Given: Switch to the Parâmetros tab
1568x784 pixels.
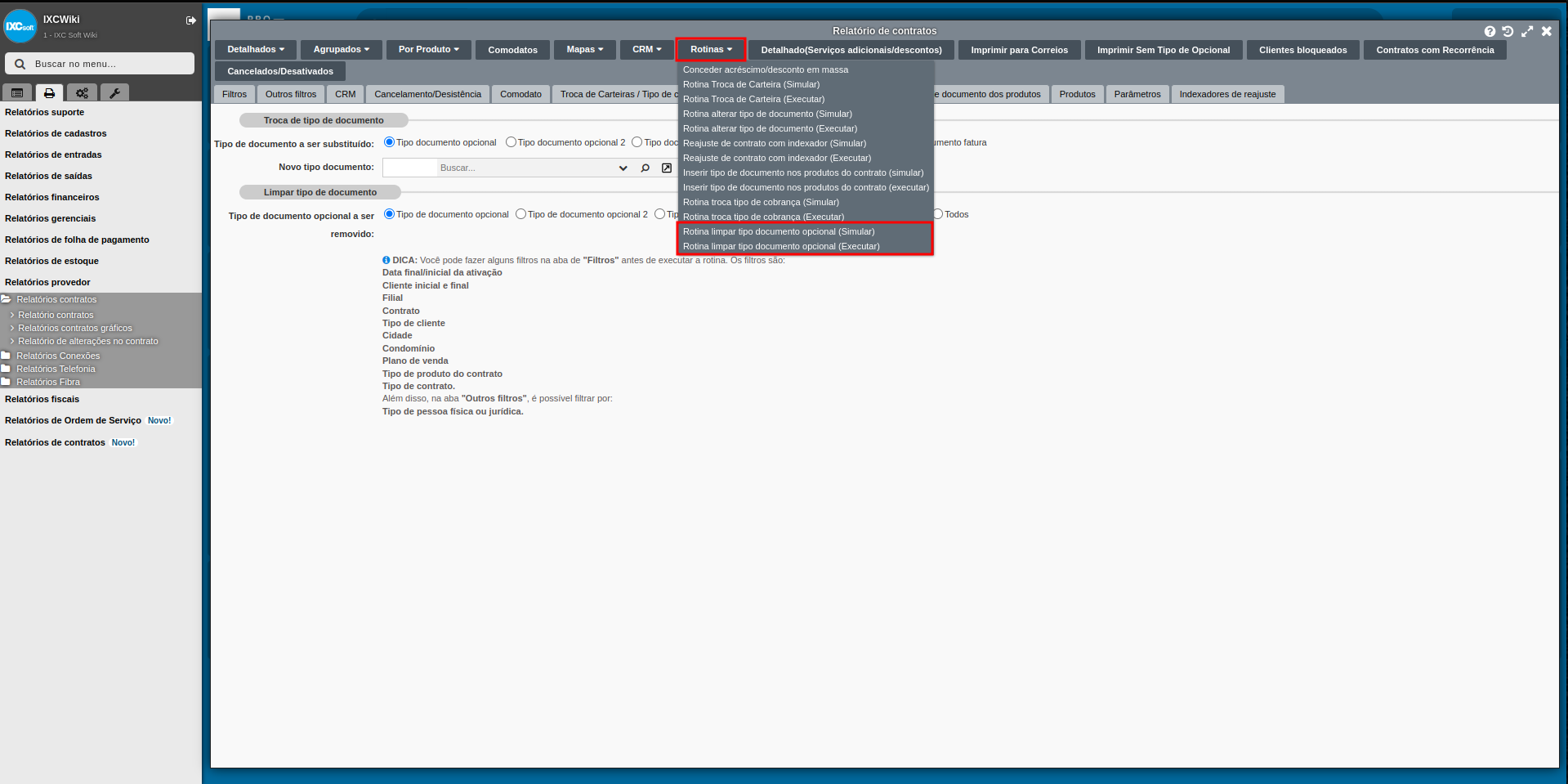Looking at the screenshot, I should pos(1137,94).
